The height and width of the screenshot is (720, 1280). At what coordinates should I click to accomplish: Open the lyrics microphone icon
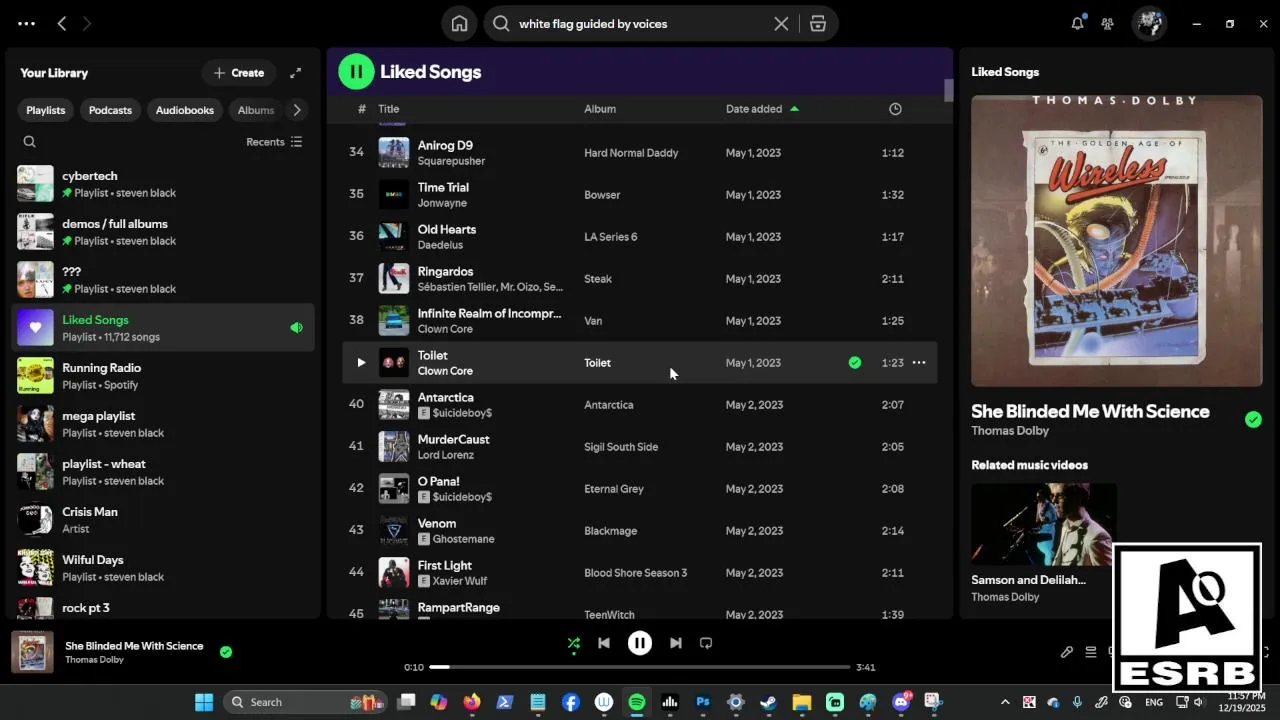[x=1067, y=652]
